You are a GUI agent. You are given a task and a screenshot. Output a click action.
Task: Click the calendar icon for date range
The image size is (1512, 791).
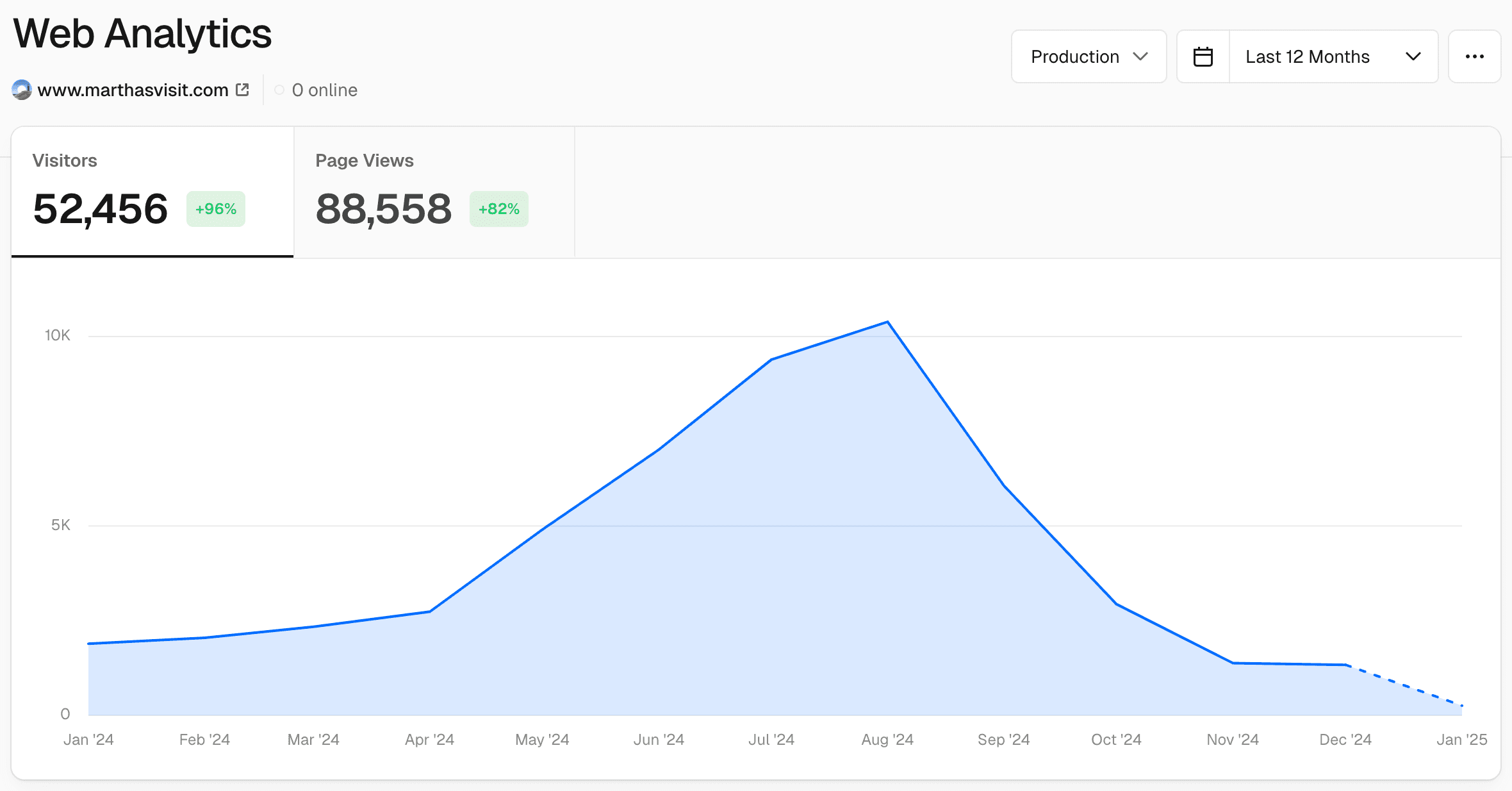tap(1203, 56)
